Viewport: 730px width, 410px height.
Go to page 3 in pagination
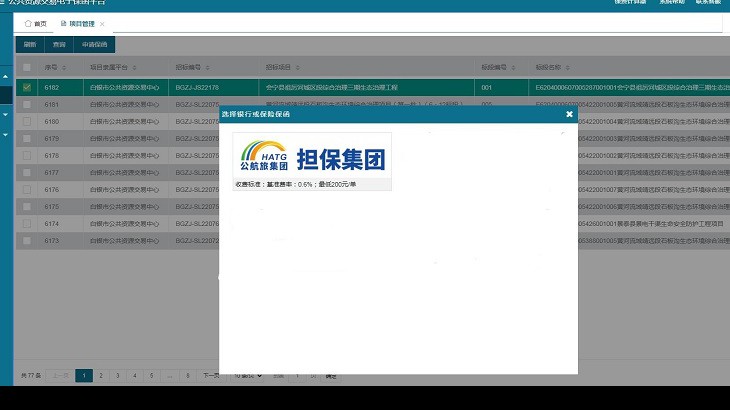(118, 376)
